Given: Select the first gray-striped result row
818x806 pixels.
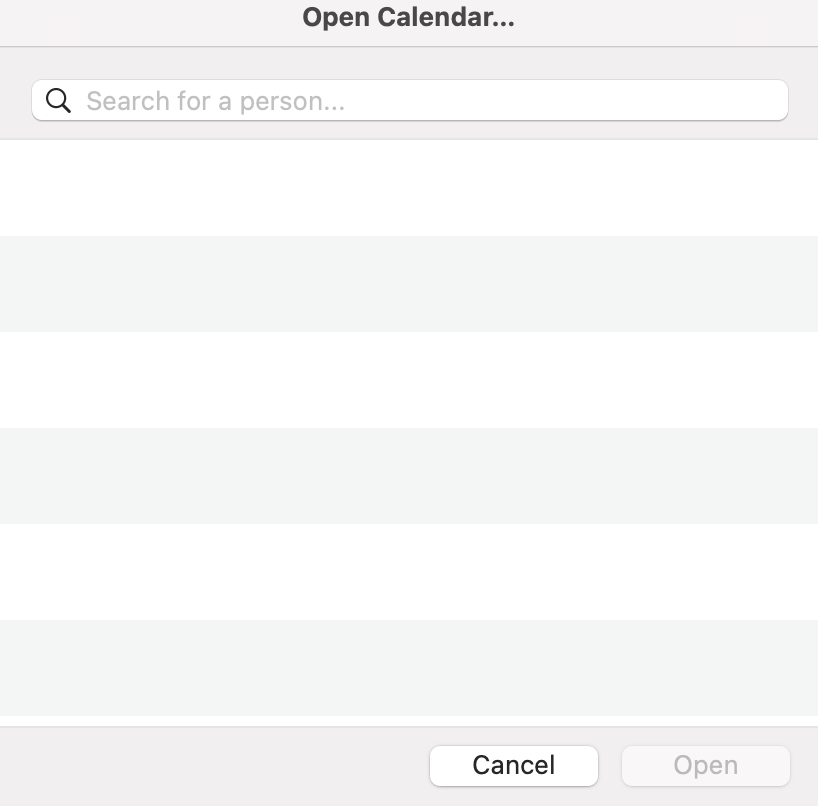Looking at the screenshot, I should (x=409, y=284).
